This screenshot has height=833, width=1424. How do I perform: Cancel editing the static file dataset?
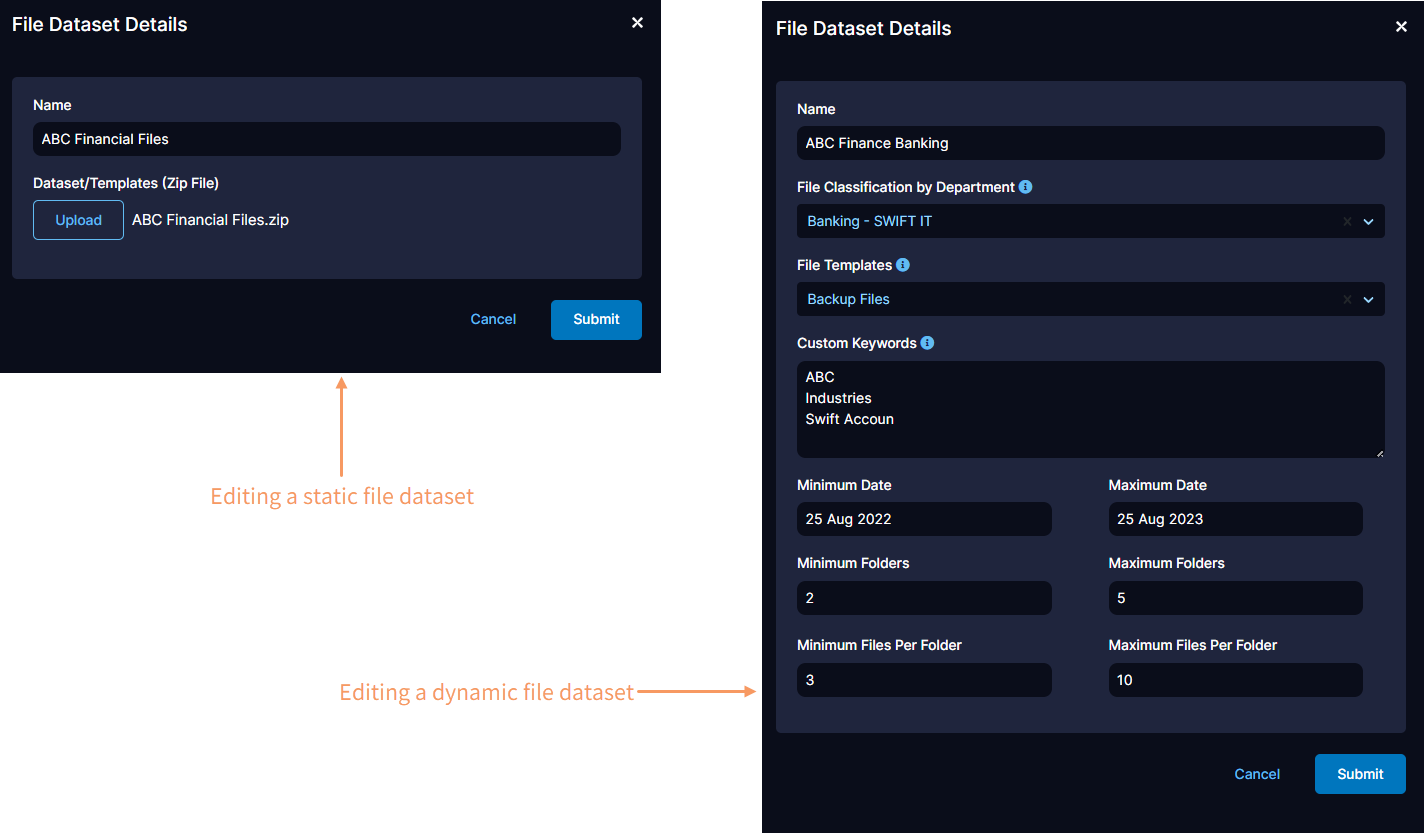pos(493,319)
